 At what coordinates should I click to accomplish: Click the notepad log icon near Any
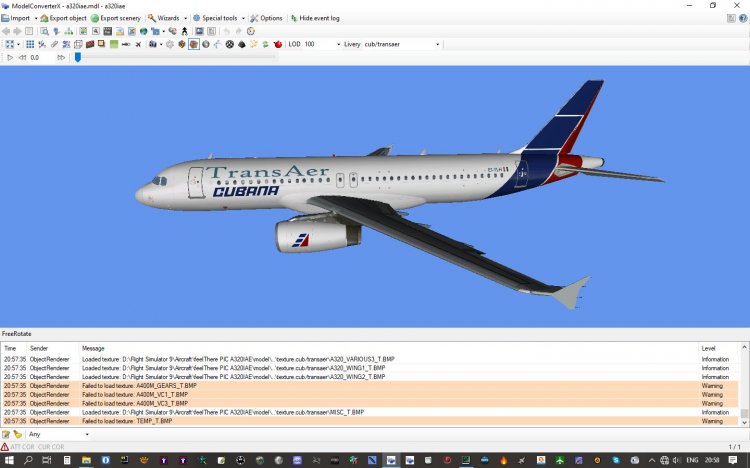point(6,435)
